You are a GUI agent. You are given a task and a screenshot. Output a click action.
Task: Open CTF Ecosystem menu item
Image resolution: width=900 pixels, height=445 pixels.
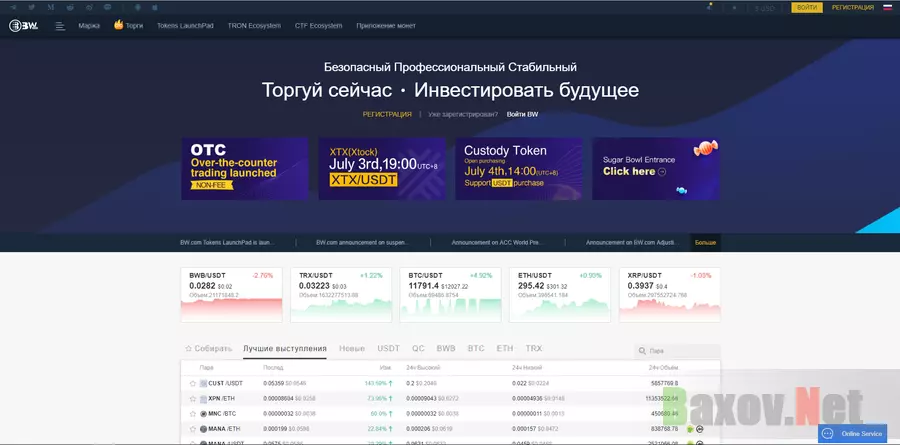pos(319,26)
